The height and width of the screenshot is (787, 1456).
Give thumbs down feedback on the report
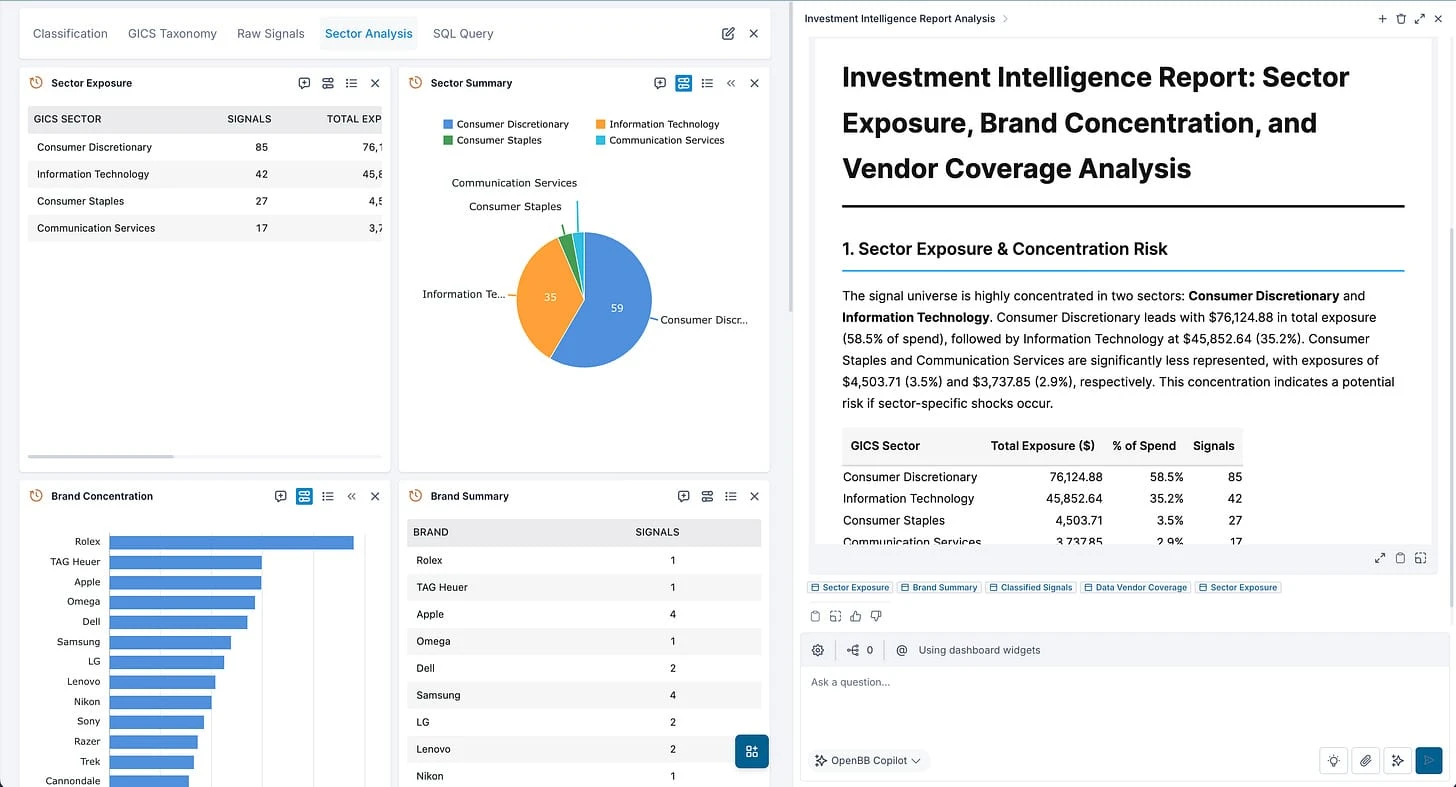(877, 616)
